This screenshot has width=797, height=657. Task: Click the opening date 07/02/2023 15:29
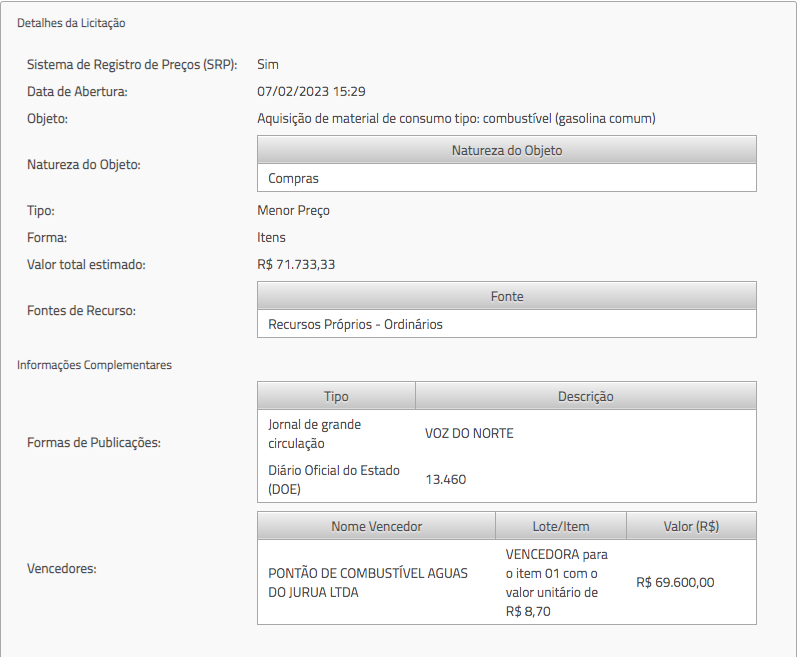[x=311, y=91]
